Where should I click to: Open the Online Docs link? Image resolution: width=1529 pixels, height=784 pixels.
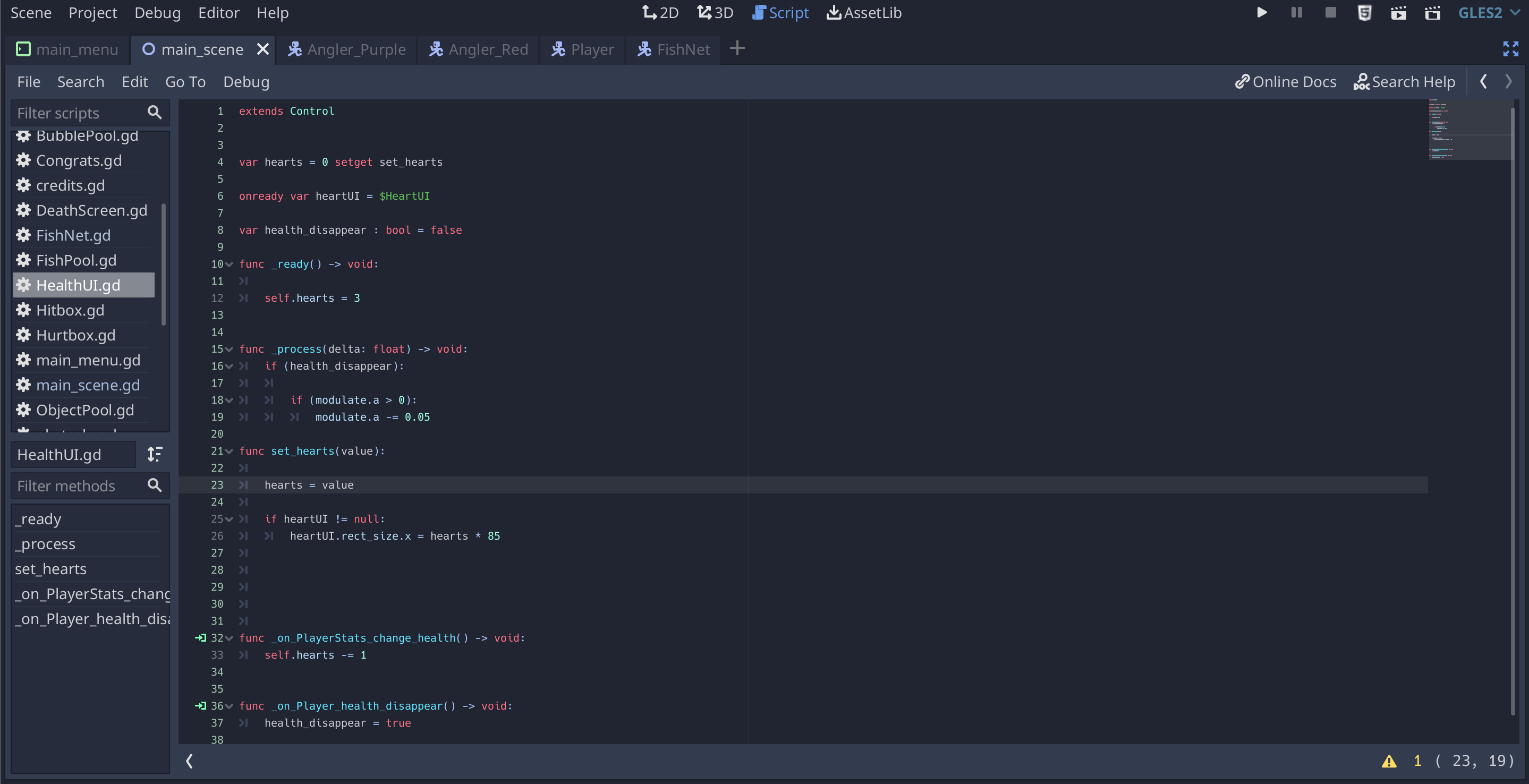pos(1286,81)
